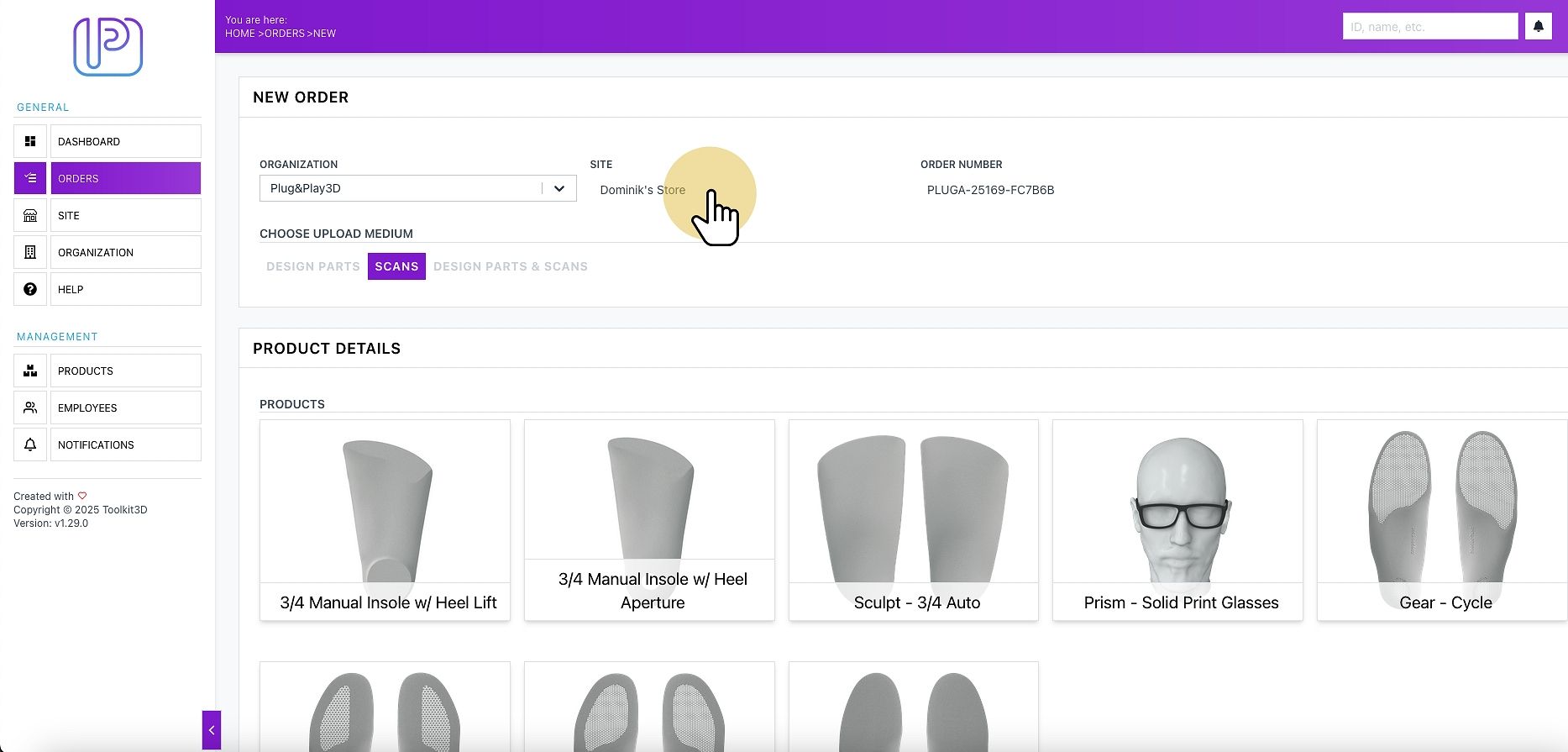1568x752 pixels.
Task: Click the Organization building icon
Action: [x=30, y=252]
